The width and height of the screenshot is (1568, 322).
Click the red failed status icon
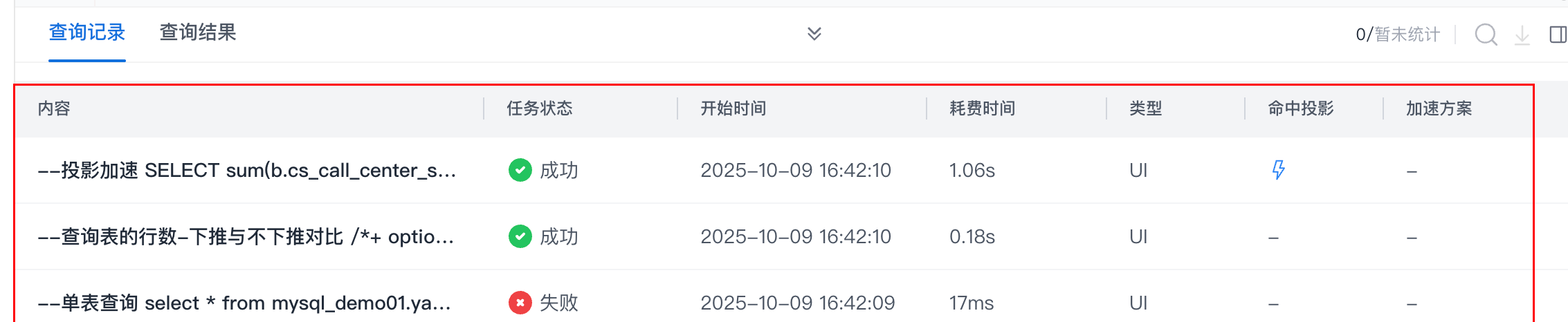pyautogui.click(x=520, y=303)
